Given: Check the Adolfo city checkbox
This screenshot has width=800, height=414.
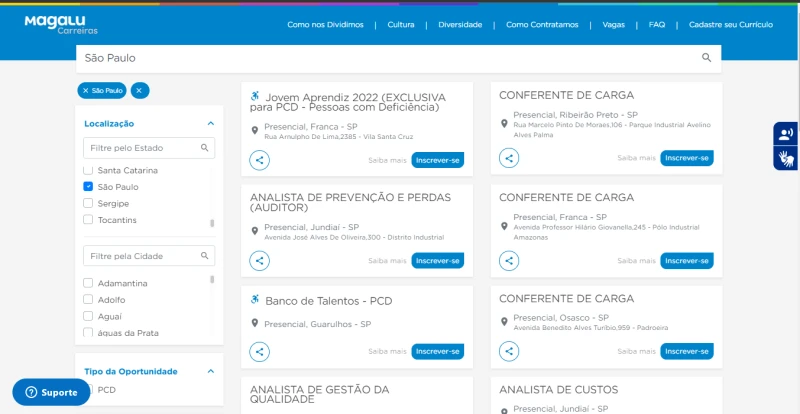Looking at the screenshot, I should coord(88,299).
